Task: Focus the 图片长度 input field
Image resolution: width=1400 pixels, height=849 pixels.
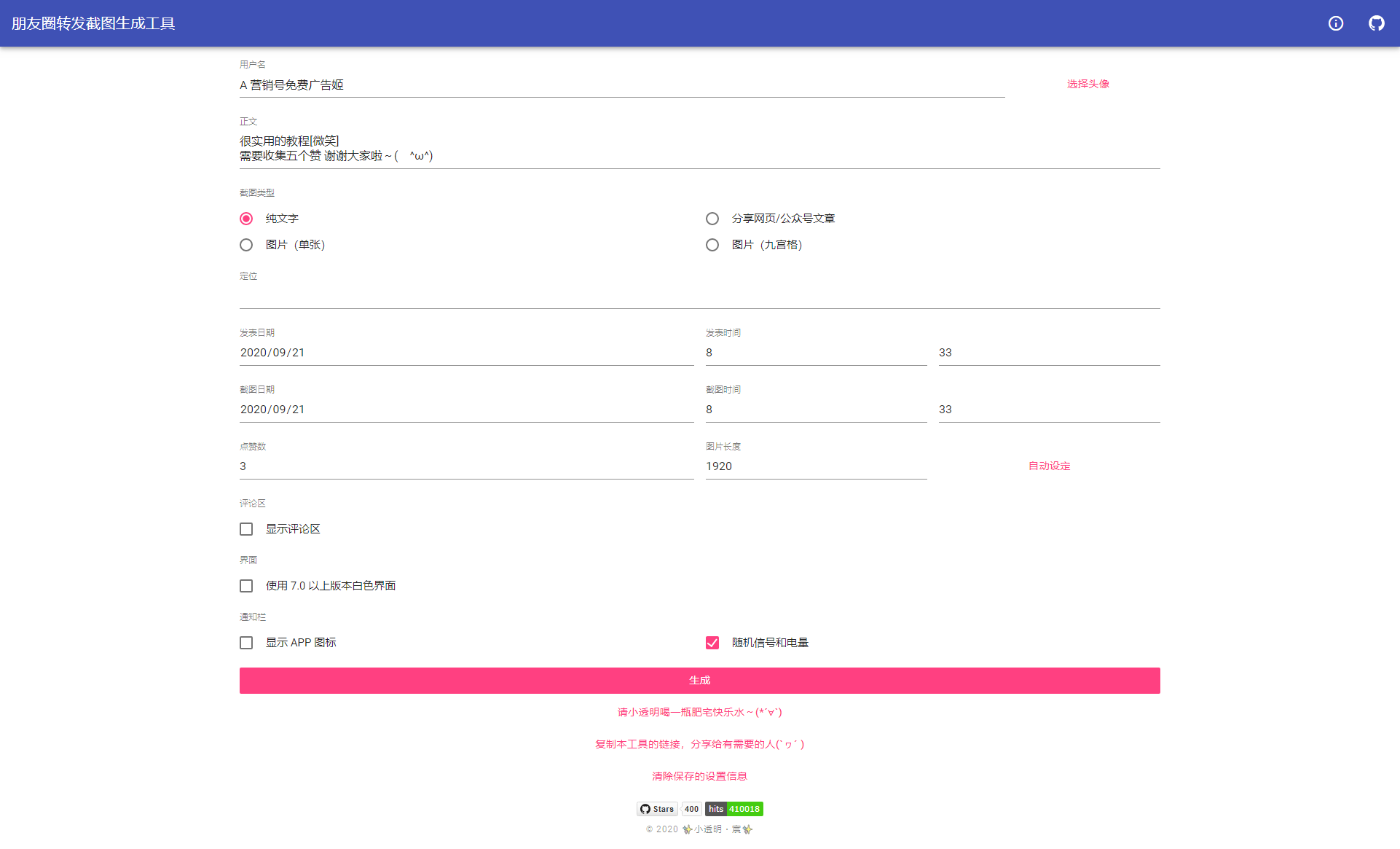Action: [x=817, y=466]
